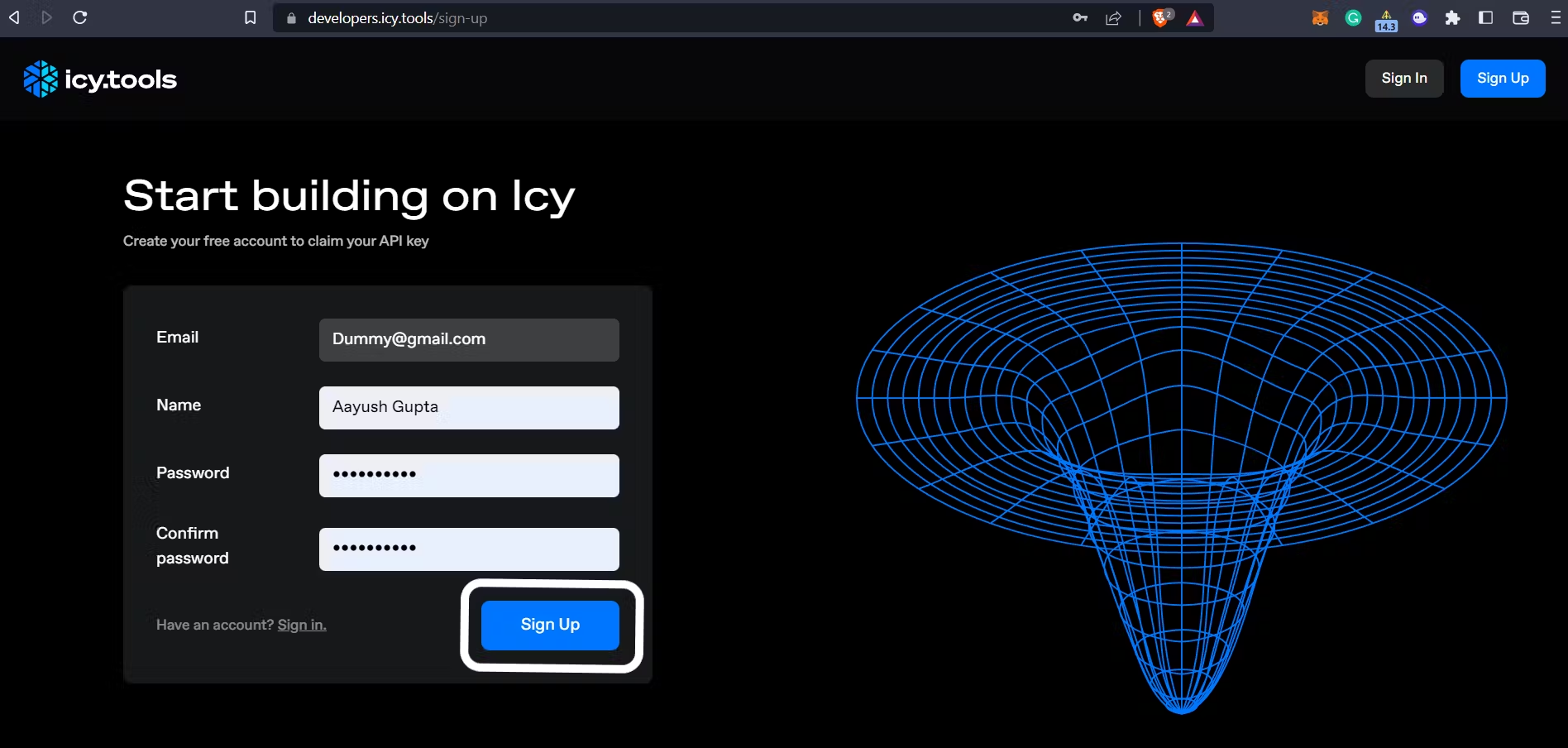Click into the Confirm password field

pos(469,549)
